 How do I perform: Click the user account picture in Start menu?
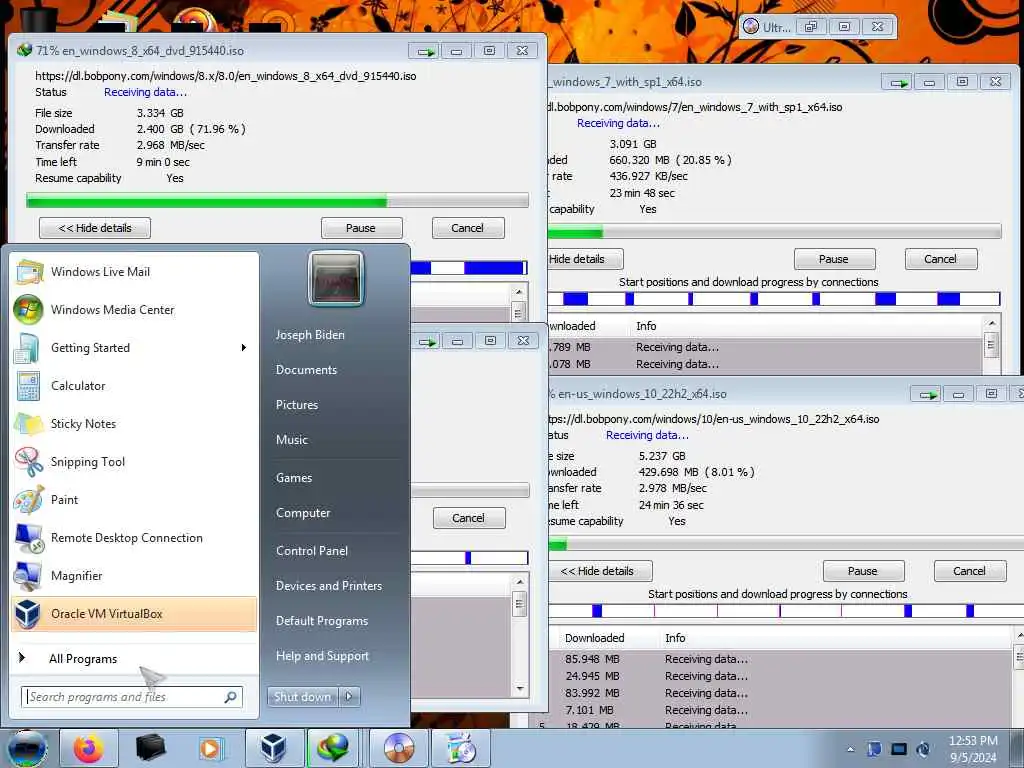336,278
